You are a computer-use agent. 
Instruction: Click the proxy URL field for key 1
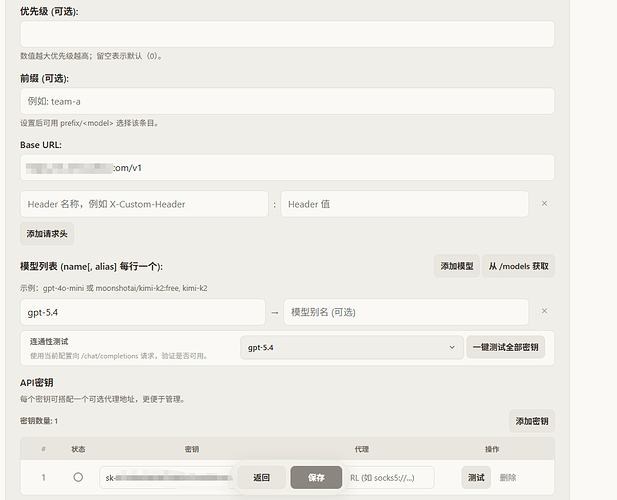pos(390,478)
